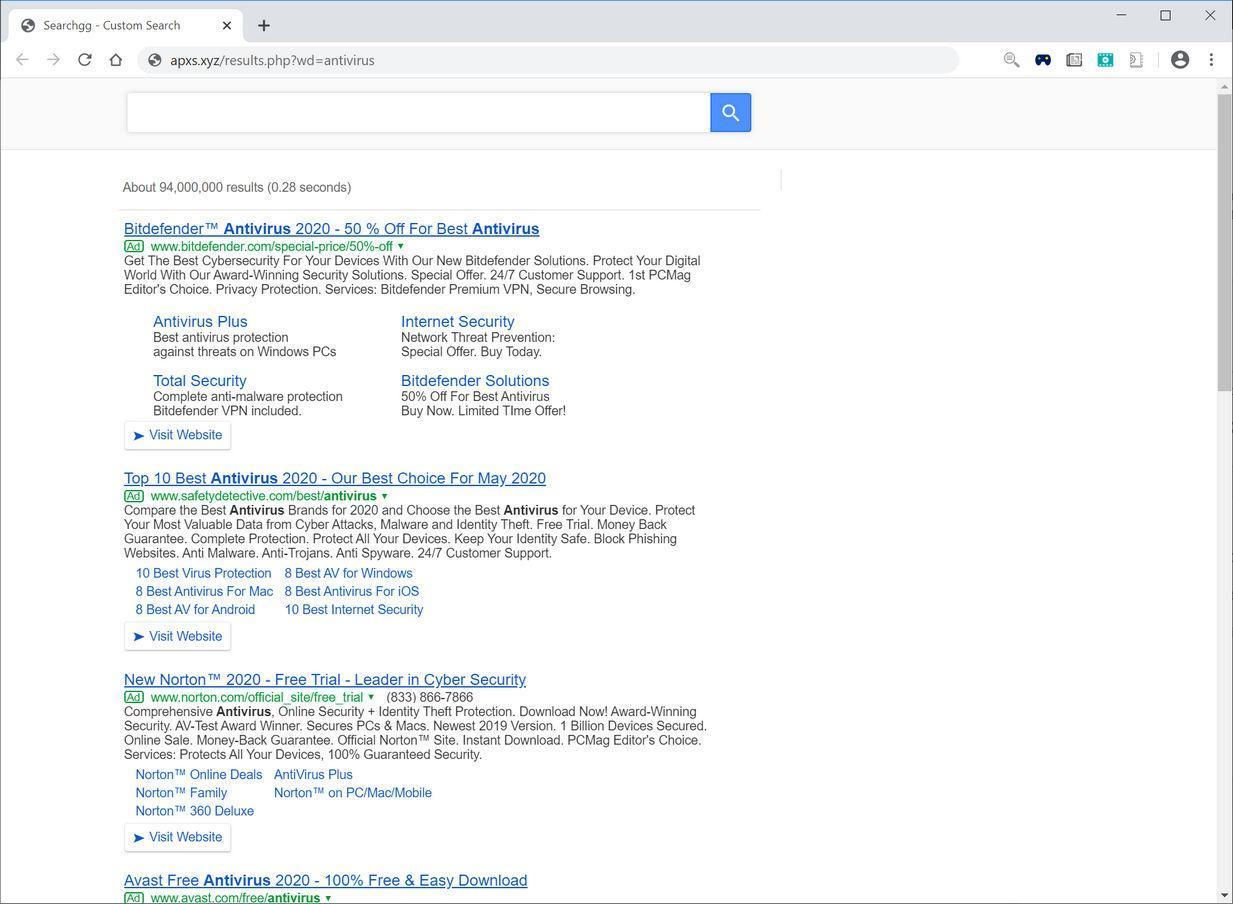This screenshot has height=904, width=1233.
Task: Click the Ad badge beside bitdefender URL
Action: (134, 246)
